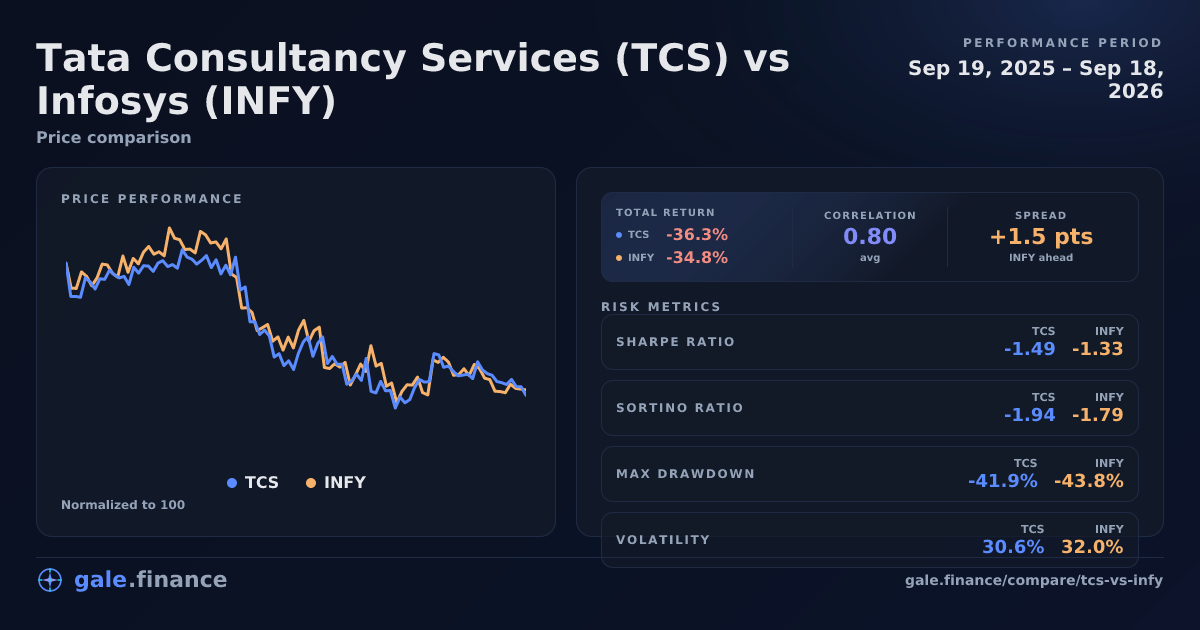1200x630 pixels.
Task: Click the gale.finance brand name
Action: pos(151,580)
